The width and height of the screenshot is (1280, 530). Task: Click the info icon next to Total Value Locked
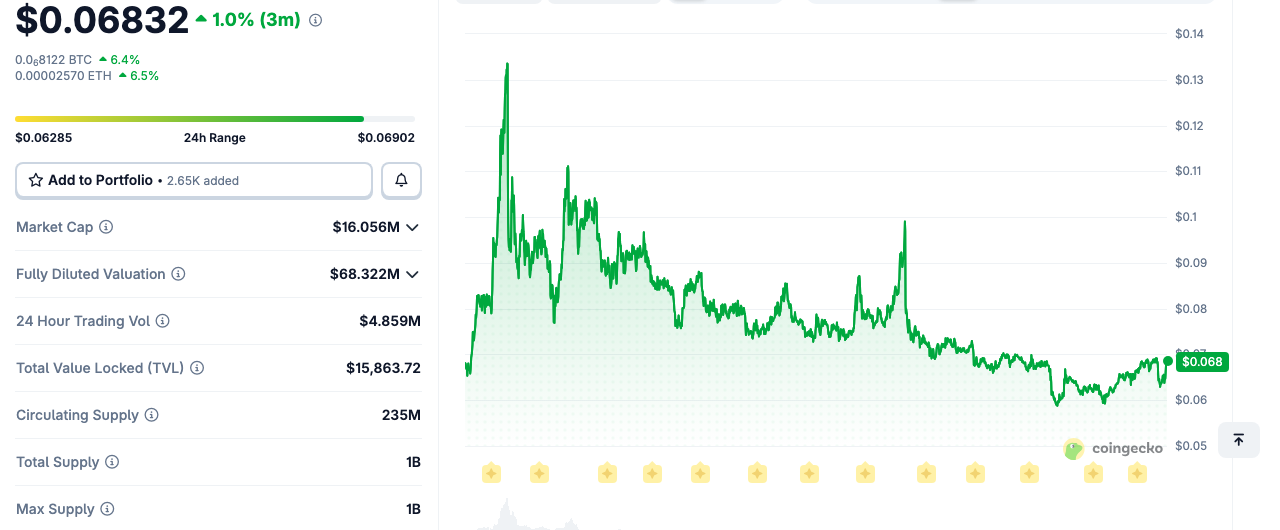click(197, 368)
